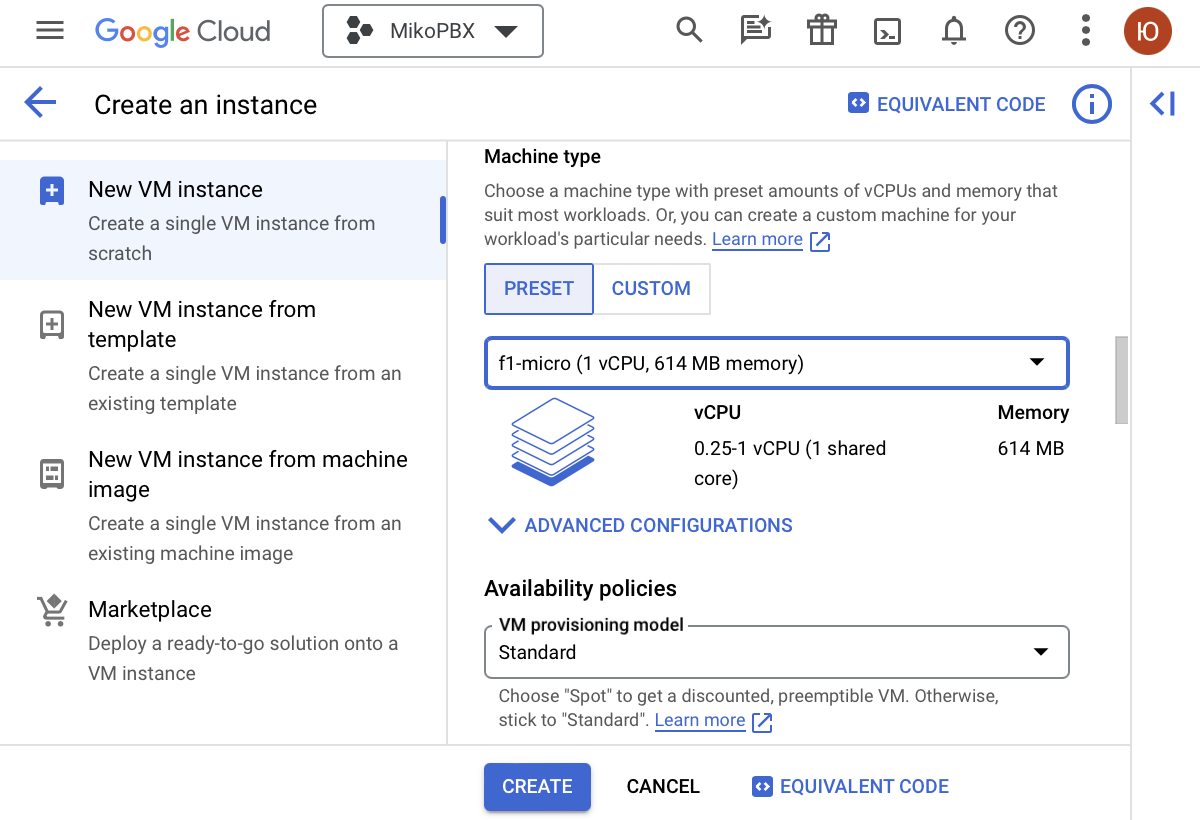Activate Cloud Shell terminal icon
Screen dimensions: 1200x820
point(887,31)
